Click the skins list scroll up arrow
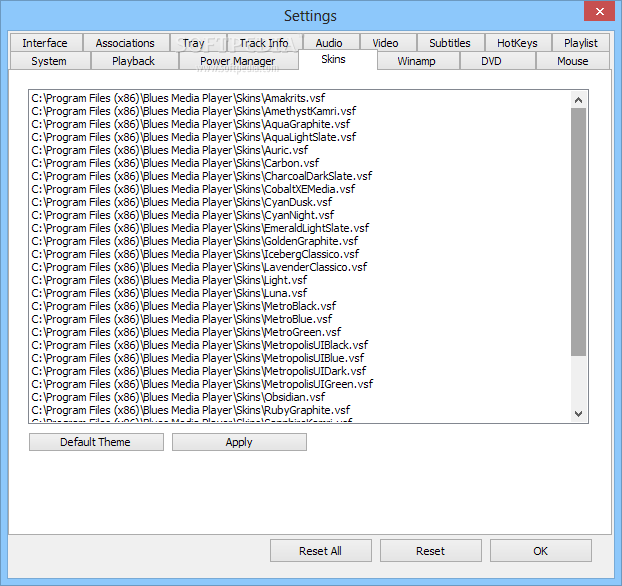Viewport: 622px width, 586px height. point(578,100)
